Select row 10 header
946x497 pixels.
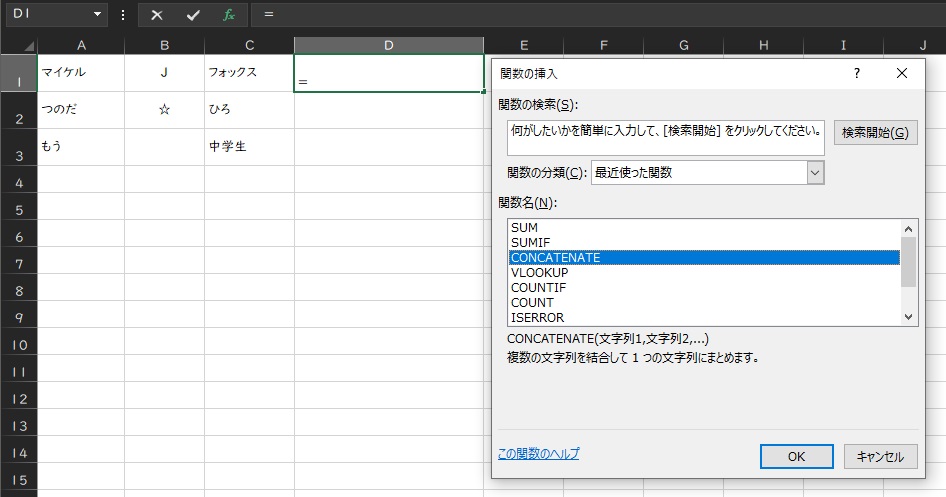[x=19, y=341]
